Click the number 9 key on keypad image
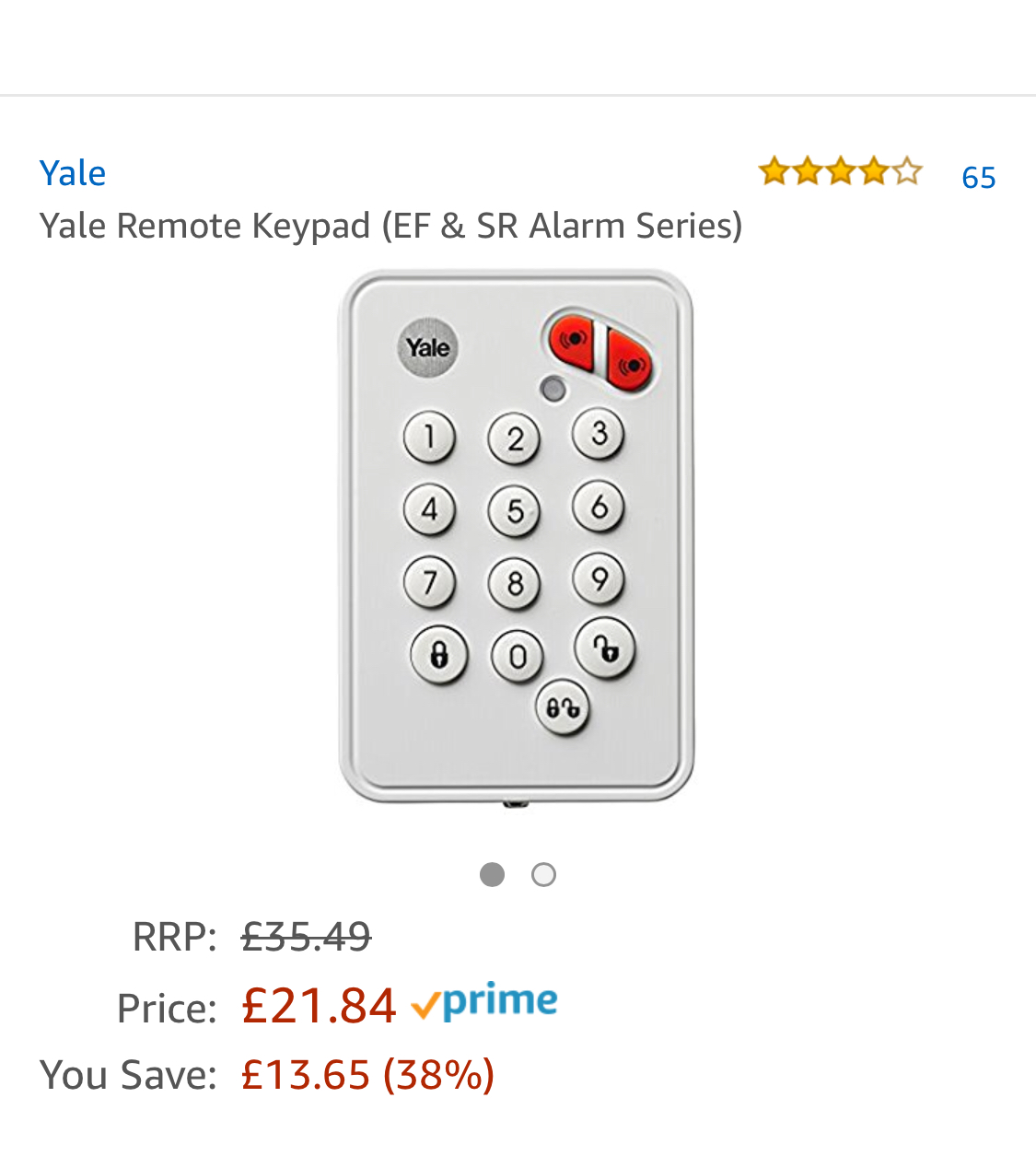Viewport: 1036px width, 1156px height. click(599, 578)
